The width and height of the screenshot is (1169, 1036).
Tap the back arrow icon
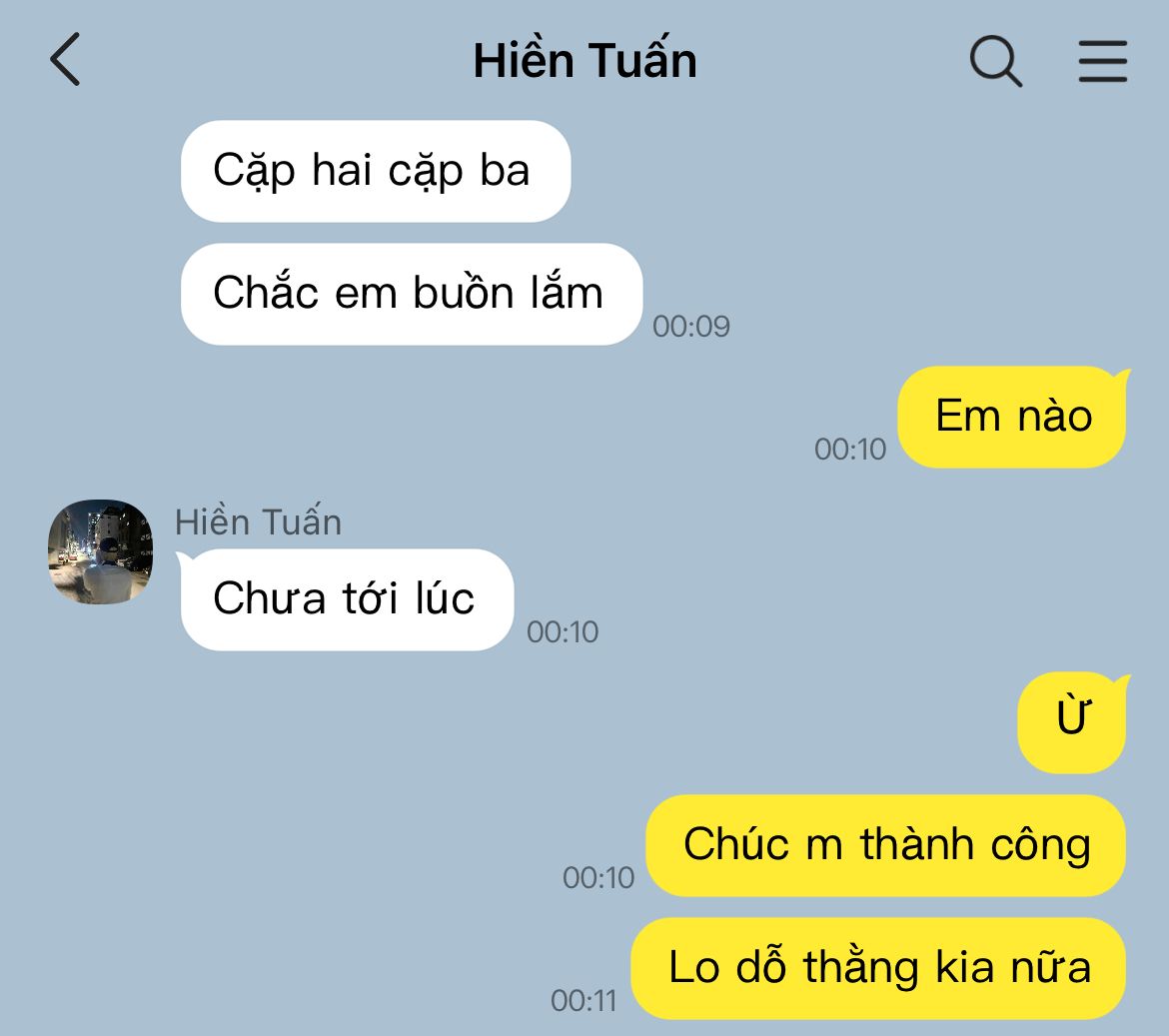click(65, 59)
